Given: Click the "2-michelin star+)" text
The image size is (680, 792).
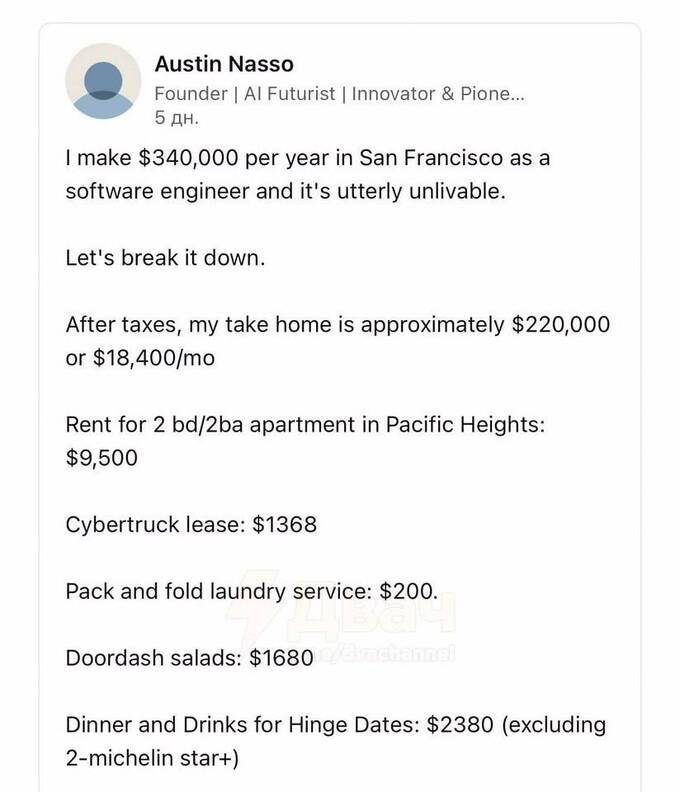Looking at the screenshot, I should click(152, 755).
